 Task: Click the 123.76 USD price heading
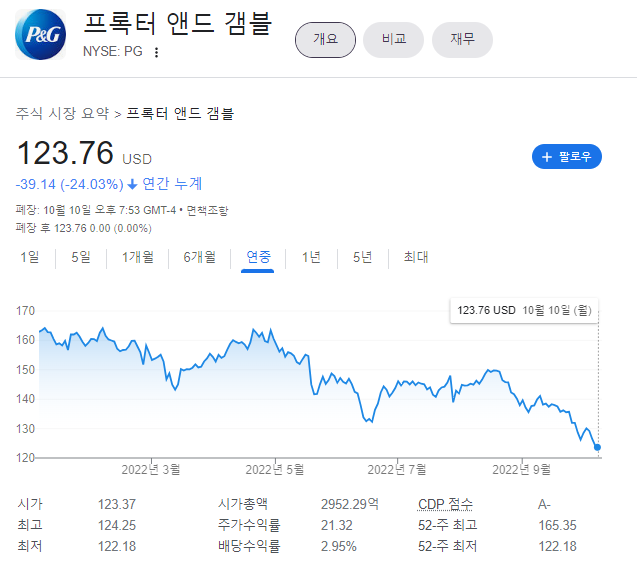pyautogui.click(x=84, y=153)
